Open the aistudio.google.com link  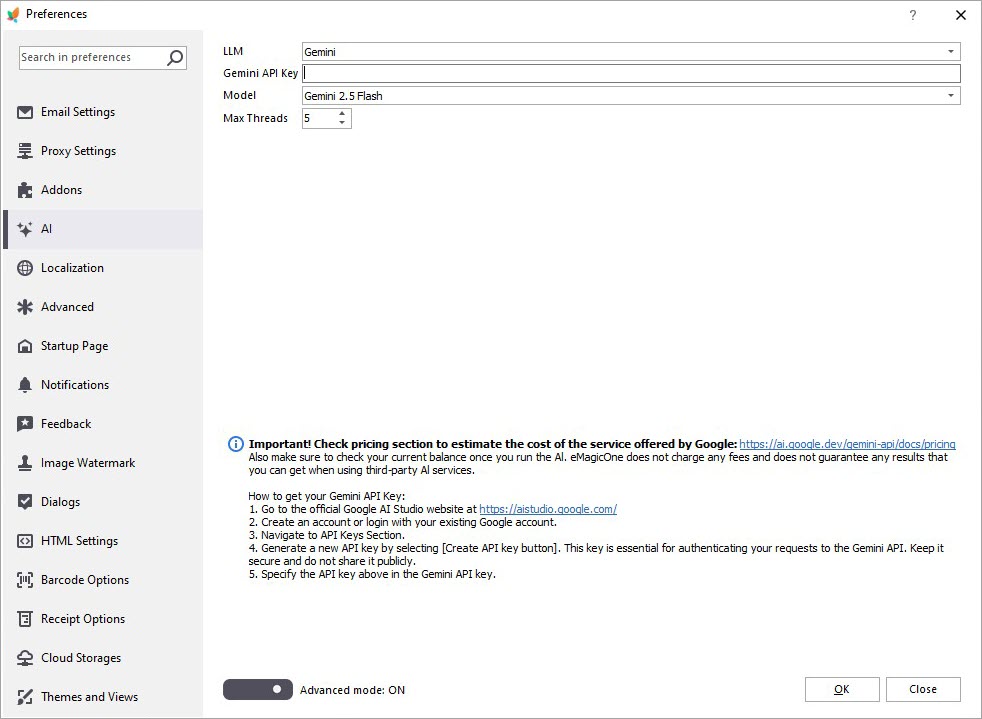click(548, 509)
